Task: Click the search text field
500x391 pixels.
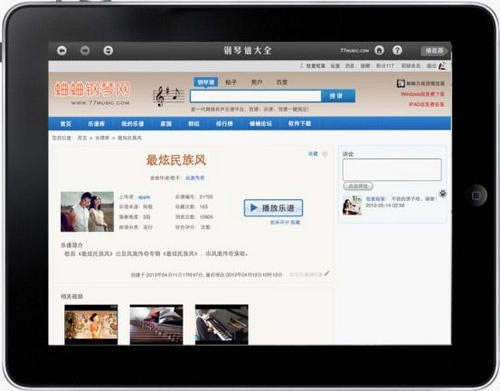Action: pos(256,96)
